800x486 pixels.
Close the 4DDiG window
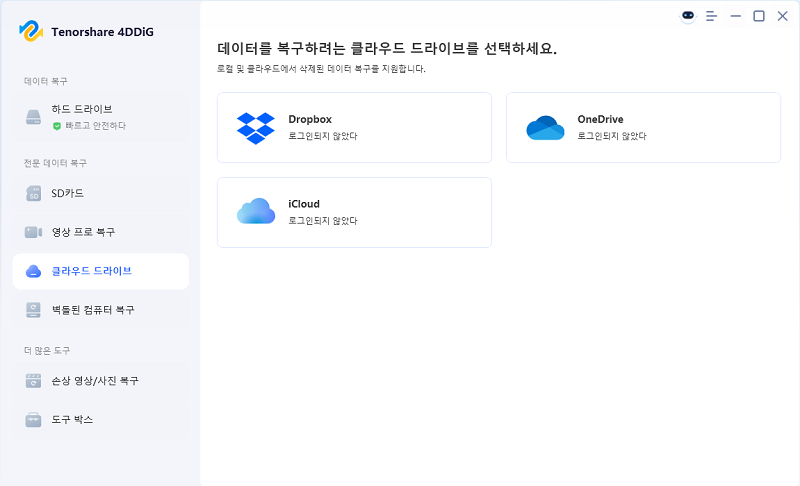tap(782, 16)
